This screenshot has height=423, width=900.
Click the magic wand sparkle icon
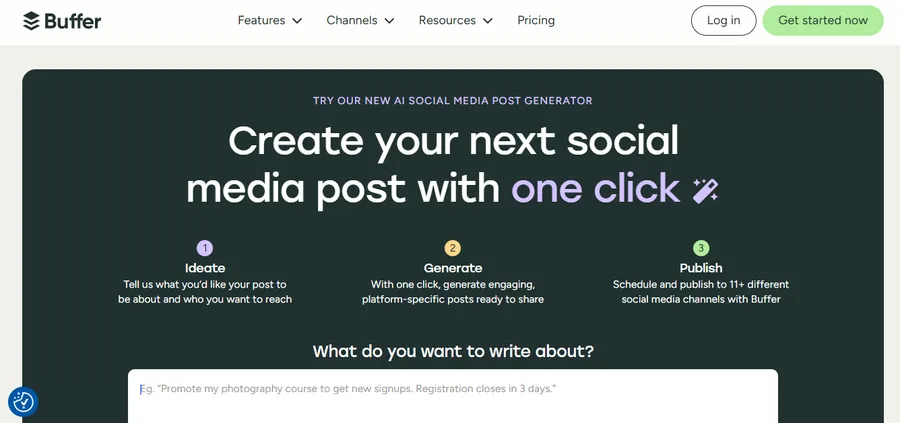pyautogui.click(x=705, y=190)
